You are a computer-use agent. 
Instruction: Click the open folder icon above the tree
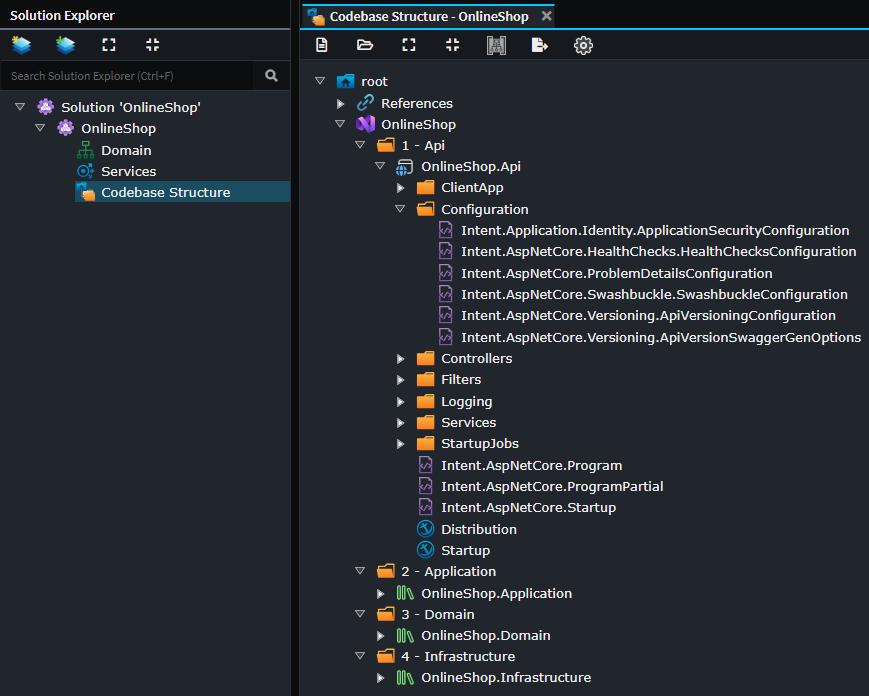click(x=364, y=44)
